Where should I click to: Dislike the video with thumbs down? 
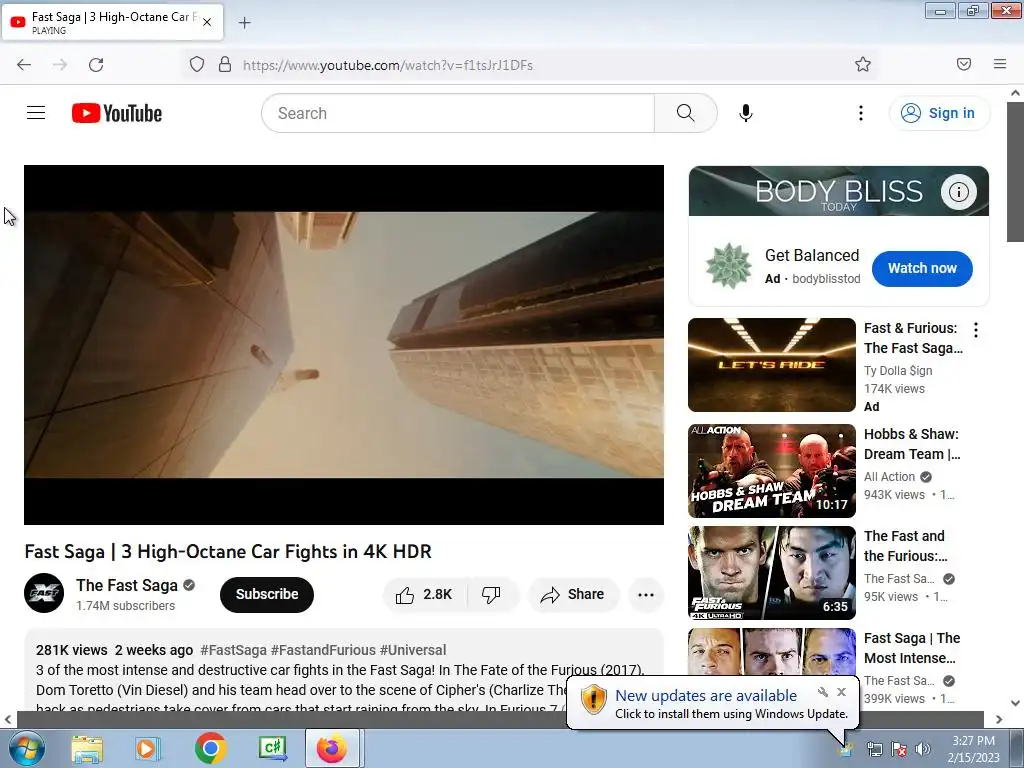491,594
